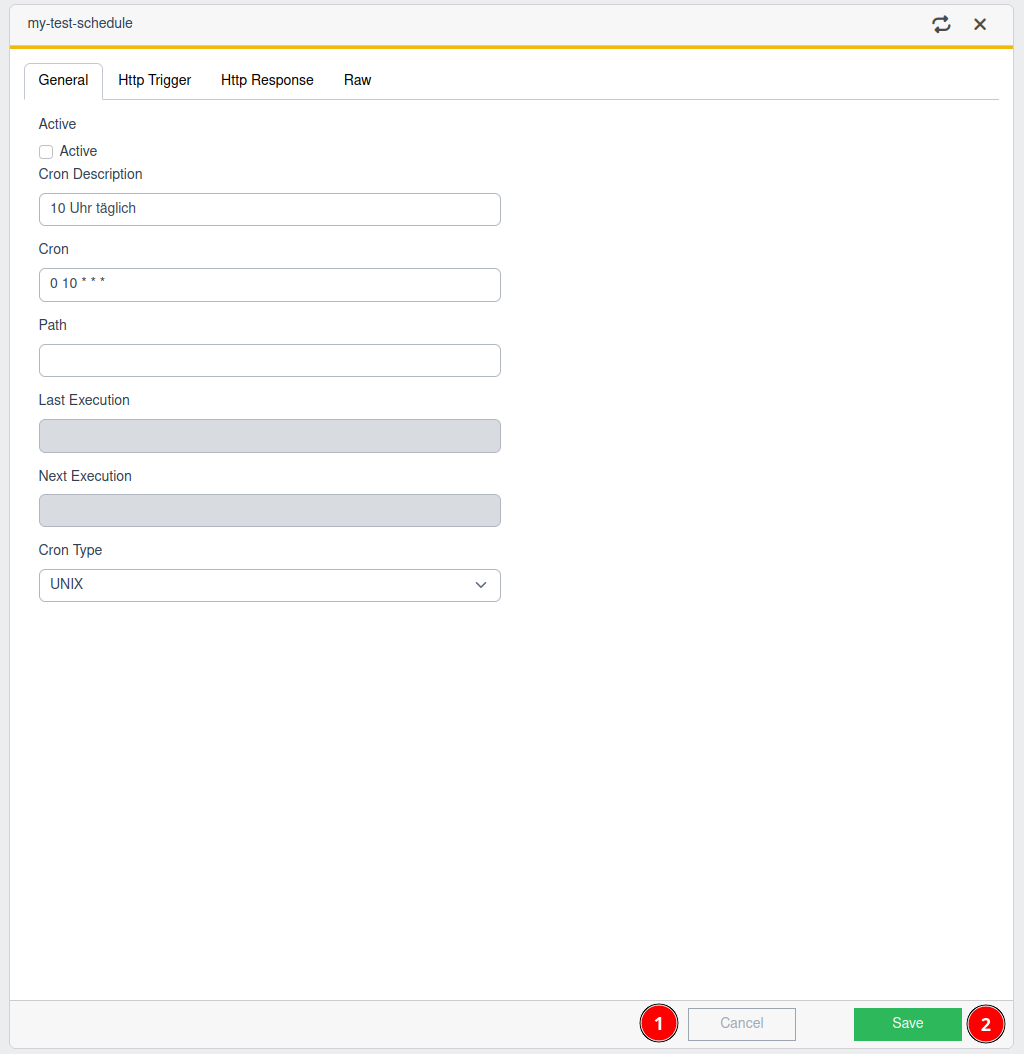
Task: Click the my-test-schedule title text
Action: [80, 24]
